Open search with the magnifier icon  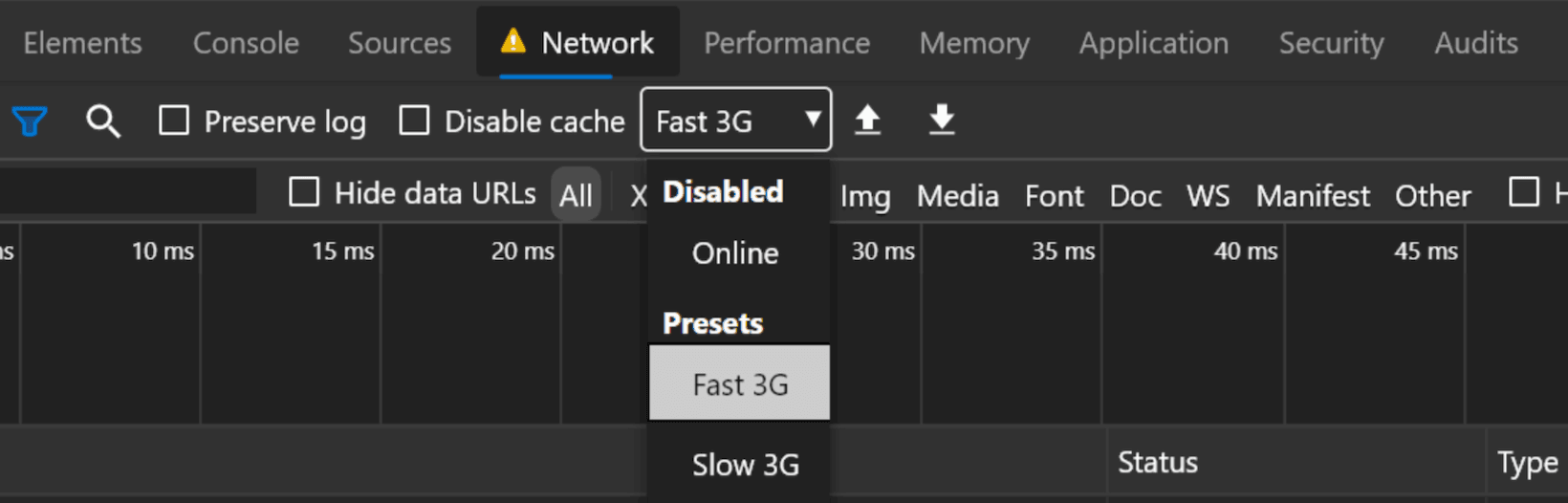(x=103, y=121)
